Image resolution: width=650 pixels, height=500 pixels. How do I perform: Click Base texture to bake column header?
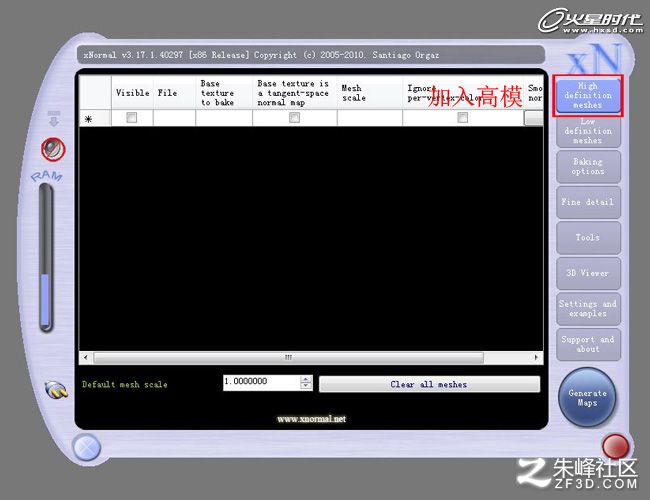coord(224,93)
